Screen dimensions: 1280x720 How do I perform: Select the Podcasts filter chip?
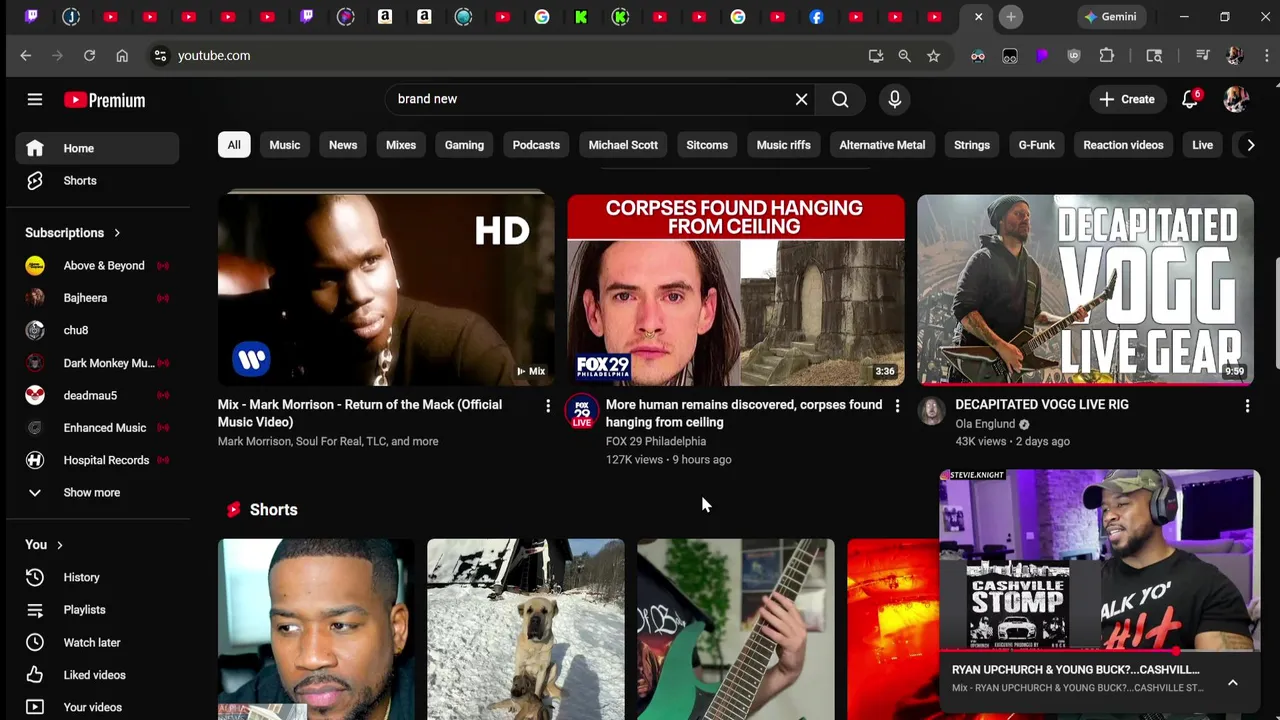(x=536, y=145)
